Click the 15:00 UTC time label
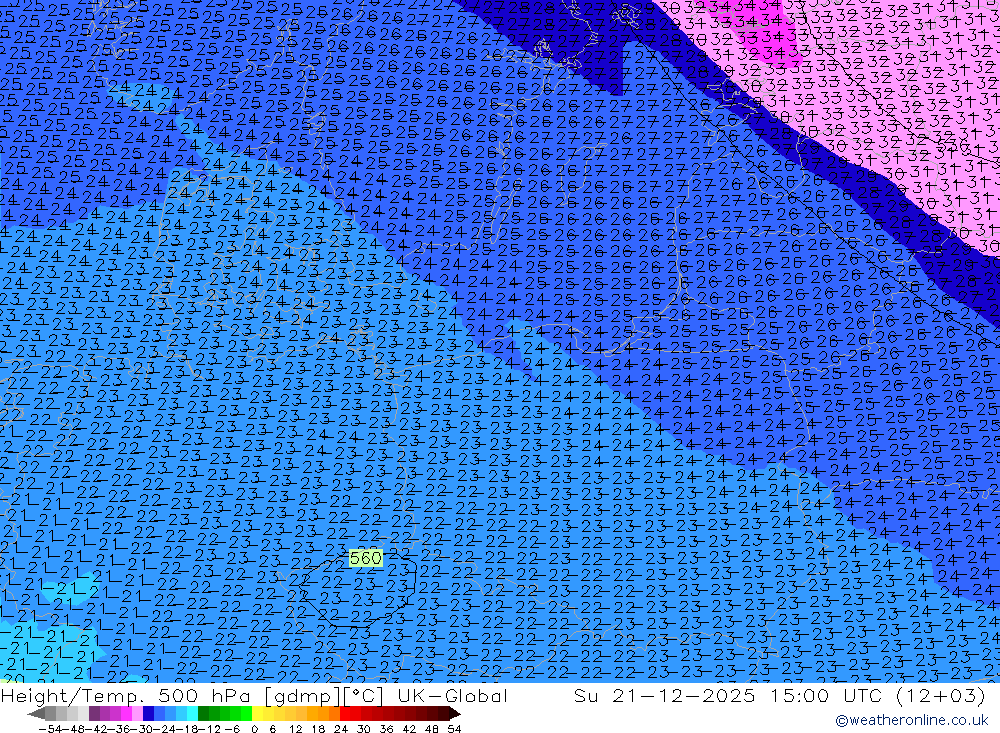 [825, 695]
